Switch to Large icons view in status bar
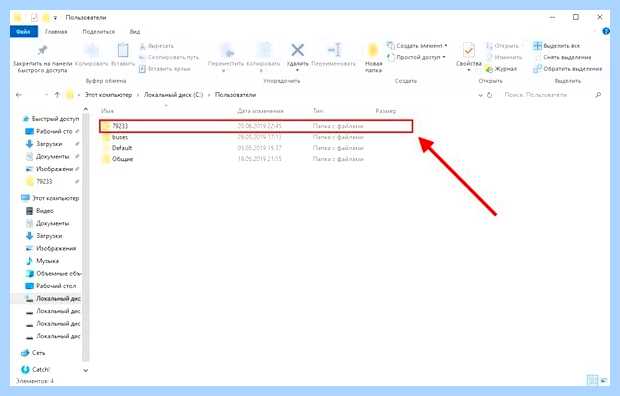Viewport: 620px width, 396px height. coord(604,380)
